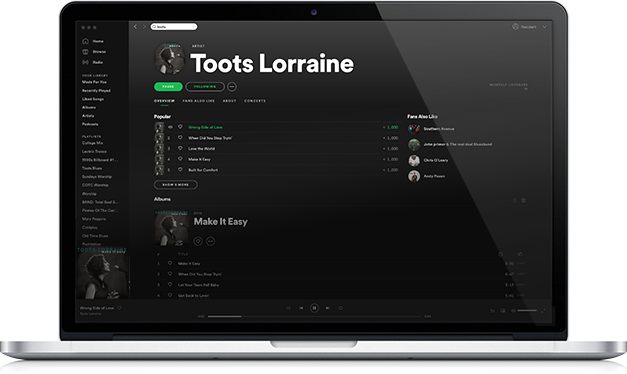Skip to the next track

click(327, 308)
